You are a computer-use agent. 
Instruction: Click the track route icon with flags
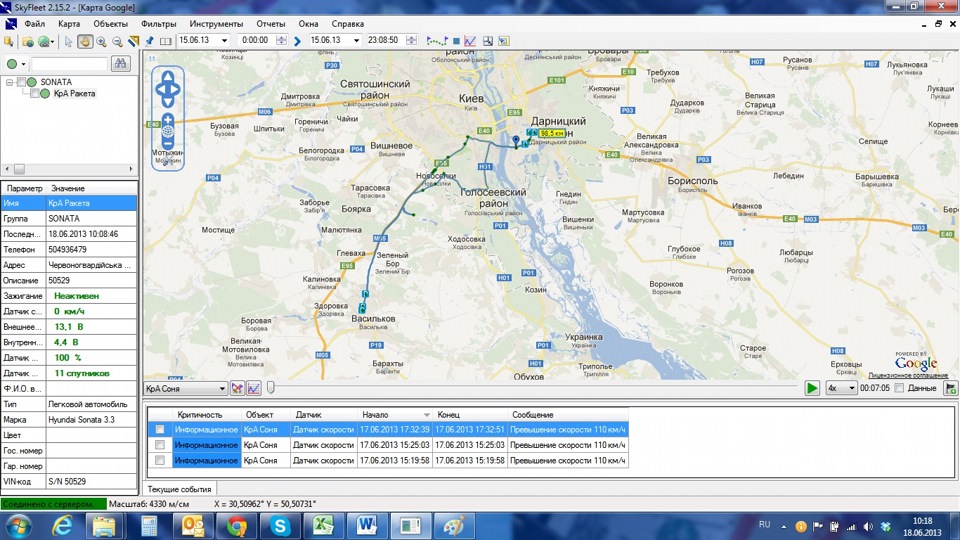[x=437, y=41]
